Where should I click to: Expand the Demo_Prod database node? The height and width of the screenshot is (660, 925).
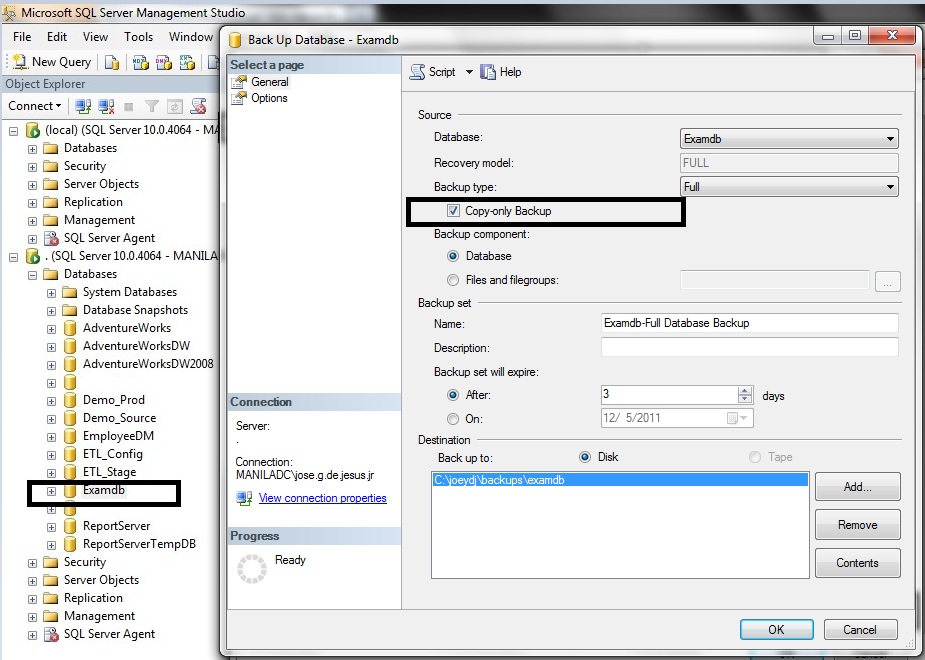click(x=51, y=401)
